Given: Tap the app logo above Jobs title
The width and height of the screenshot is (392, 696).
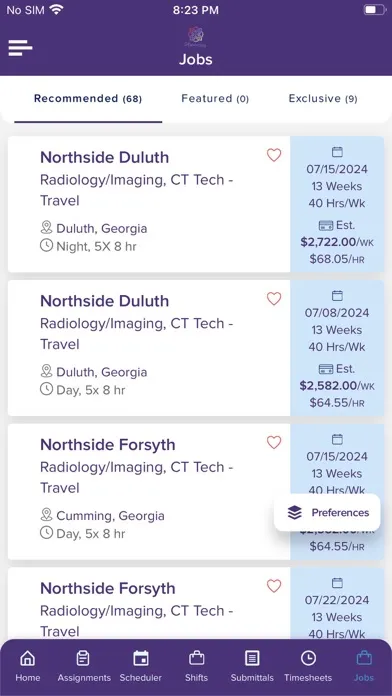Looking at the screenshot, I should click(x=195, y=36).
